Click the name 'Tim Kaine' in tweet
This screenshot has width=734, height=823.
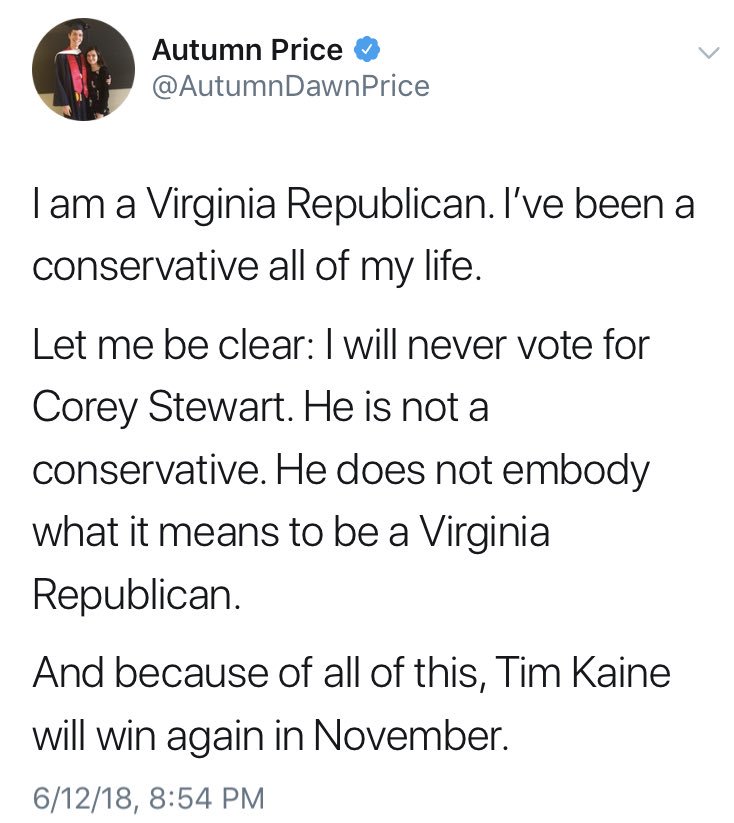582,672
